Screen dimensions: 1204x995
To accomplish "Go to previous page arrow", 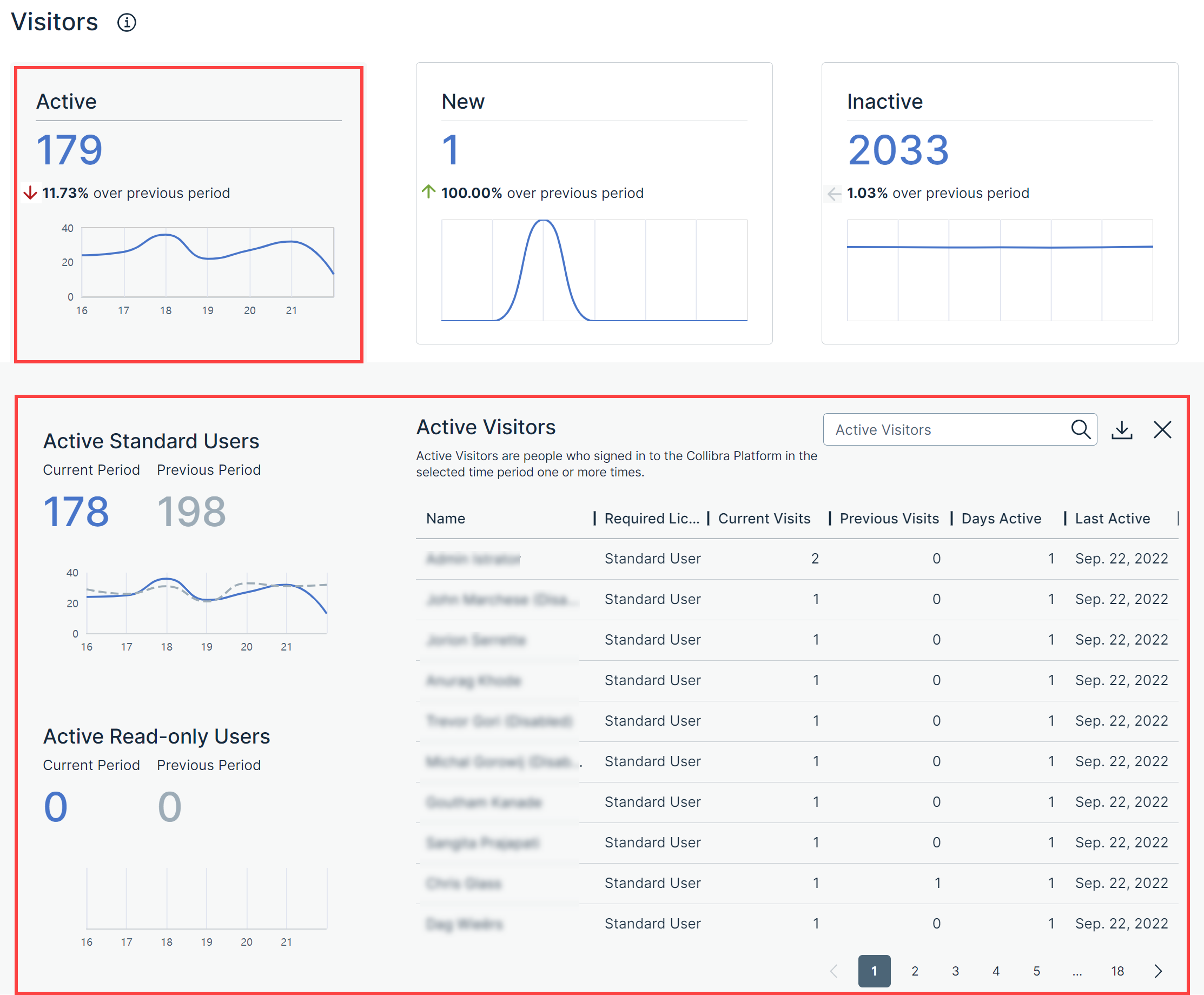I will pos(834,971).
